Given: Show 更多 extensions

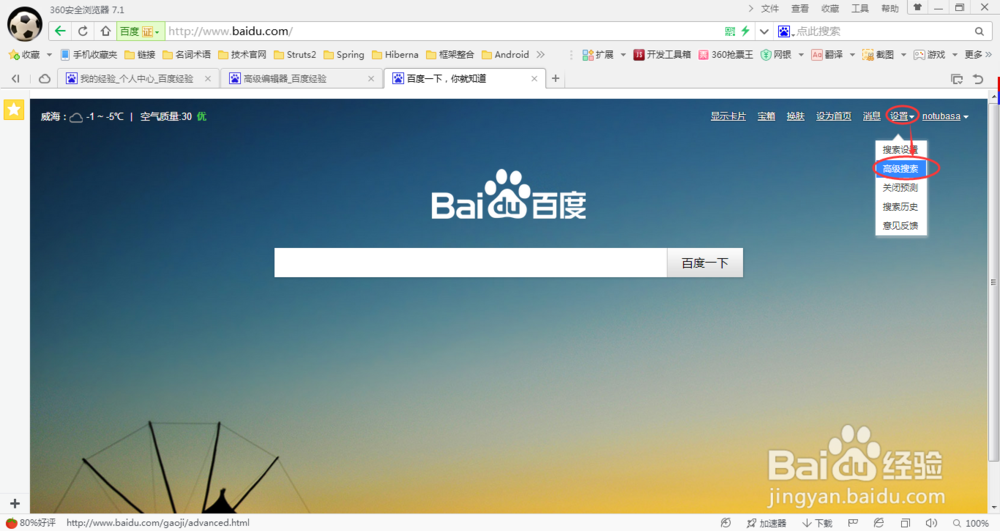Looking at the screenshot, I should pos(978,55).
